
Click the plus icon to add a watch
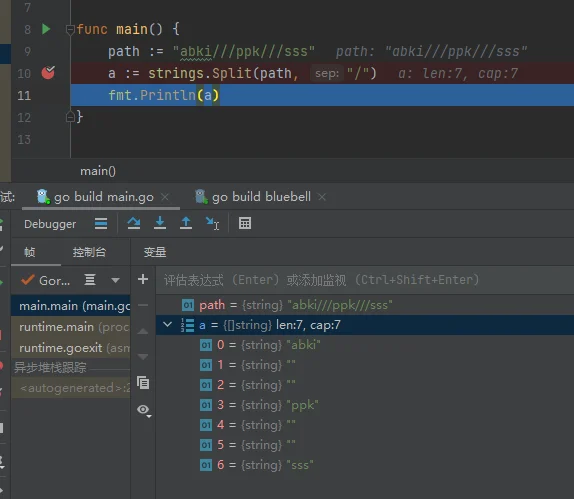(x=143, y=279)
